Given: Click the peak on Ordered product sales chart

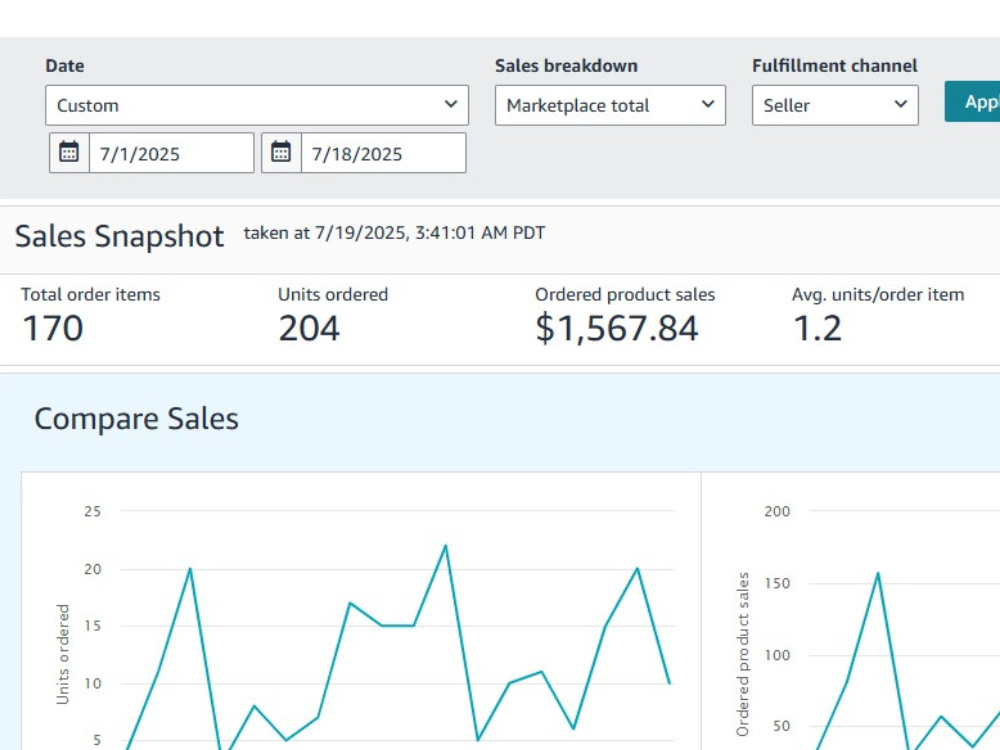Looking at the screenshot, I should pyautogui.click(x=878, y=573).
